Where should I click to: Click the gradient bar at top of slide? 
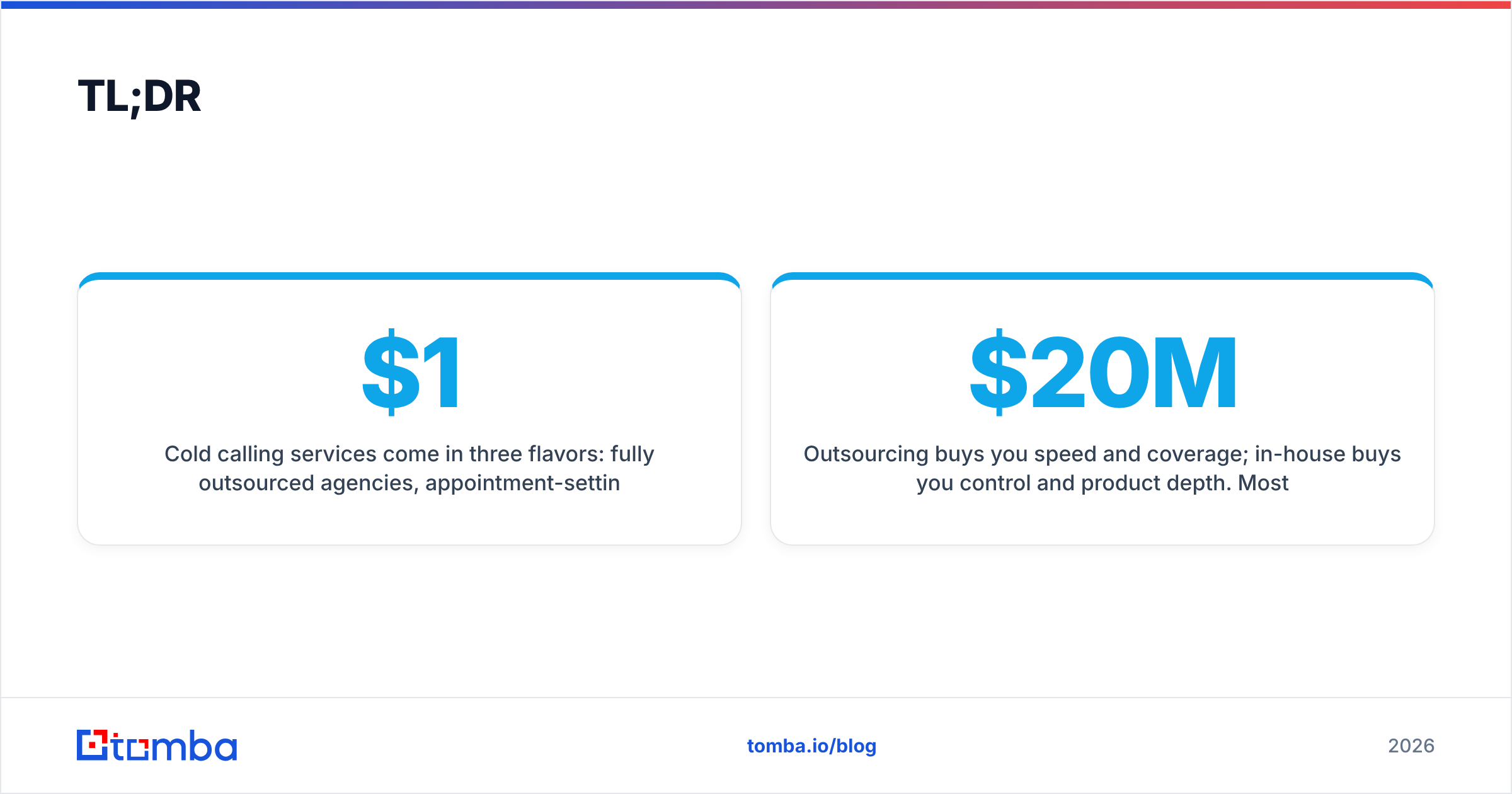point(756,4)
